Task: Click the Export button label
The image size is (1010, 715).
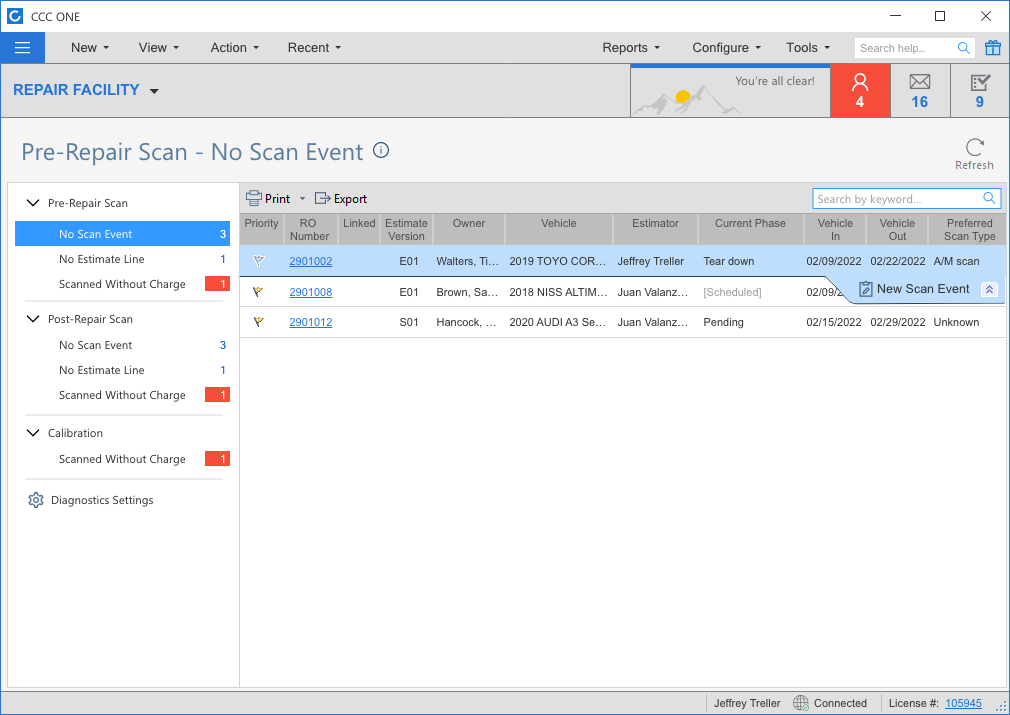Action: coord(350,199)
